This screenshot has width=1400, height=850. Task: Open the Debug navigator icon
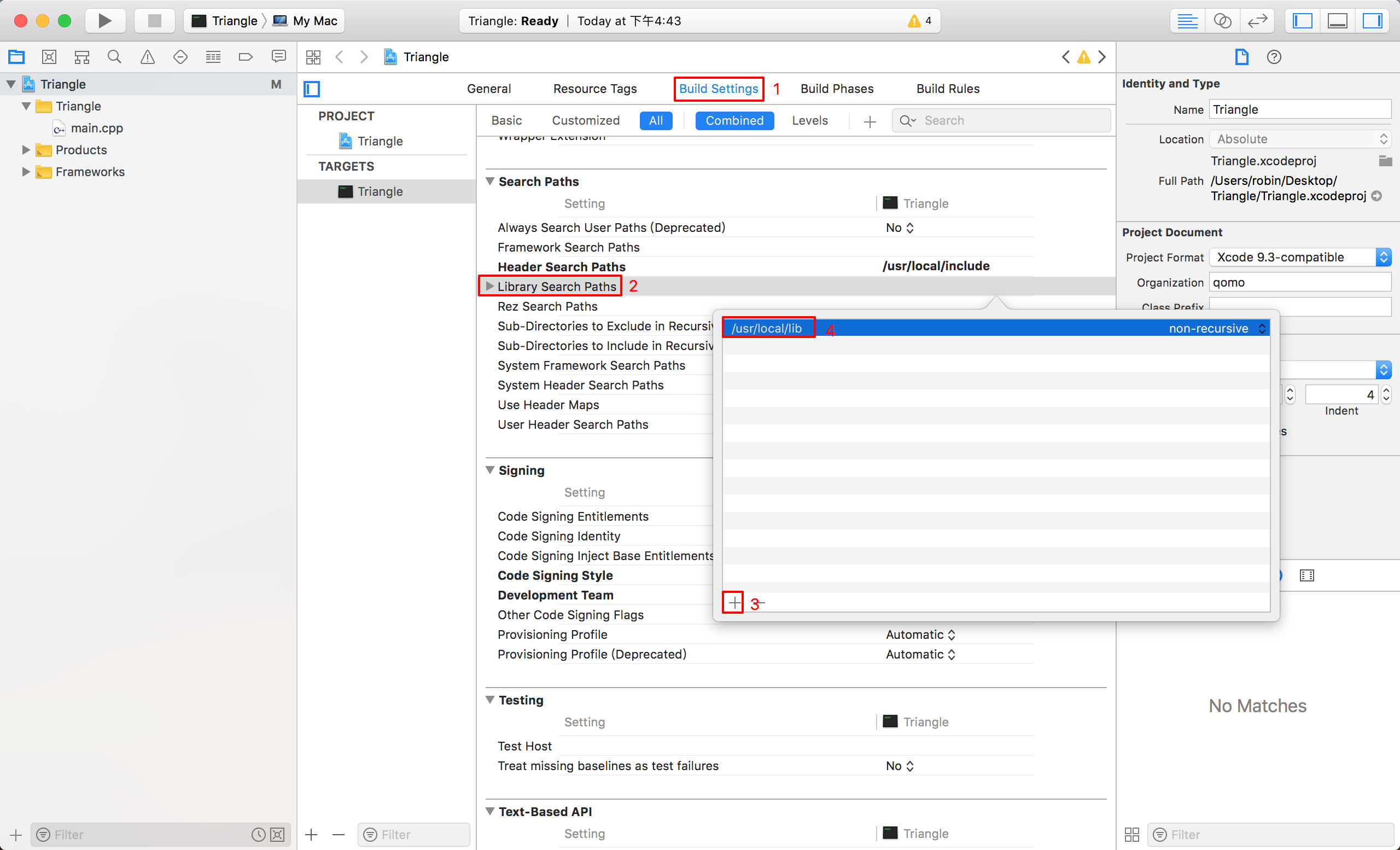tap(213, 57)
